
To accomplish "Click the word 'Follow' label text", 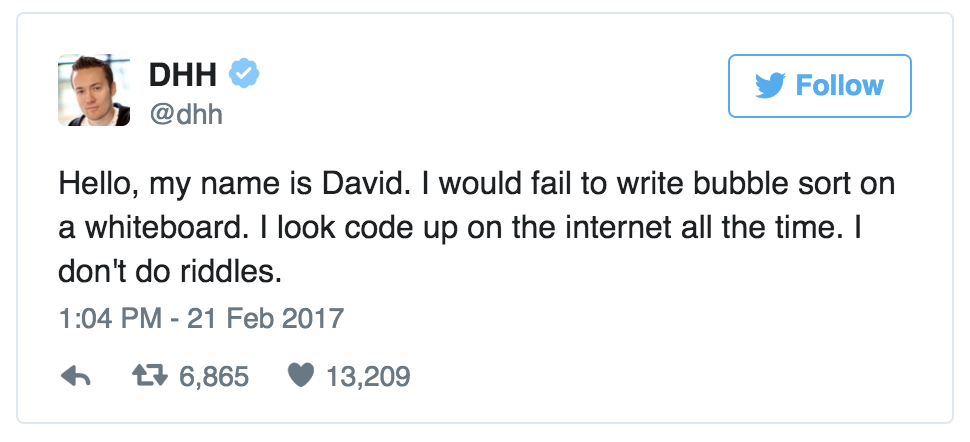I will click(x=839, y=85).
